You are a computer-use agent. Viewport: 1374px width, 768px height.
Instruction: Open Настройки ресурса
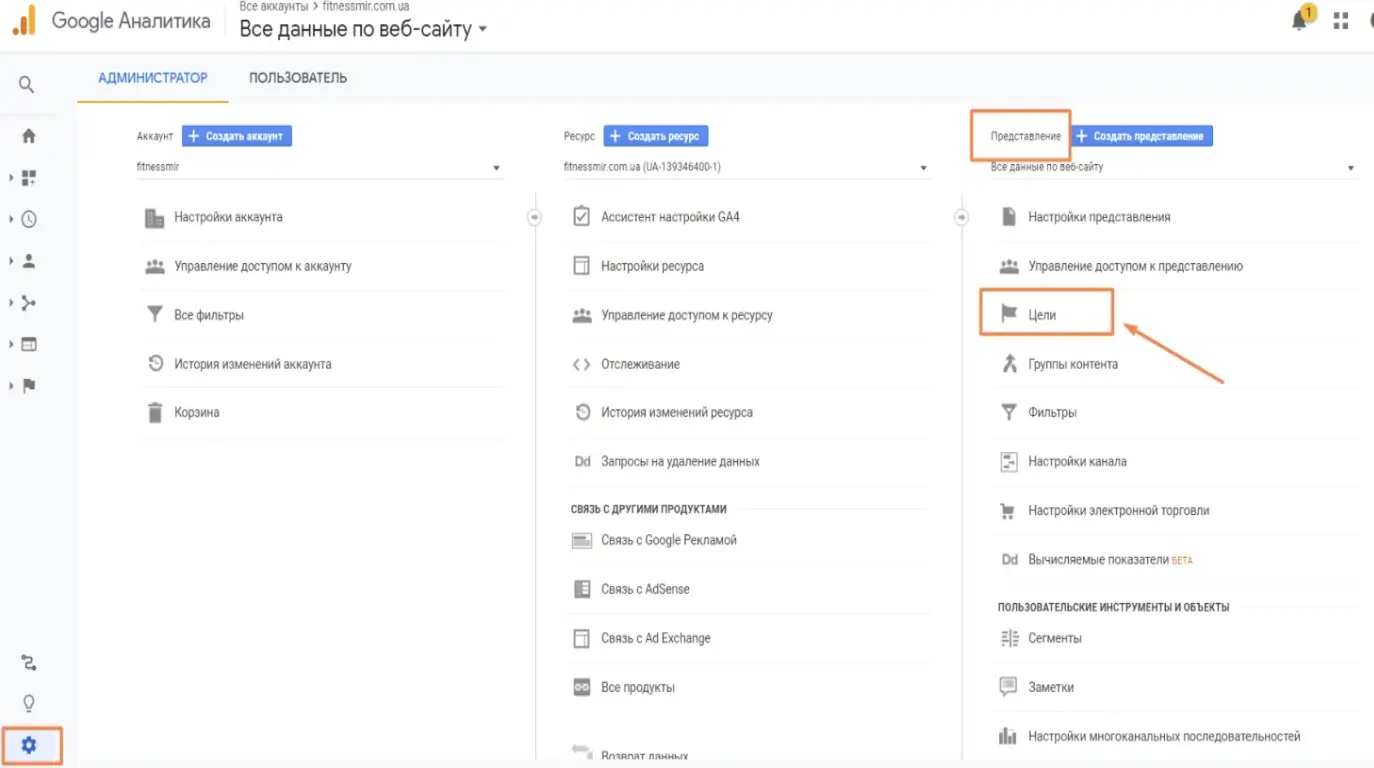click(652, 266)
